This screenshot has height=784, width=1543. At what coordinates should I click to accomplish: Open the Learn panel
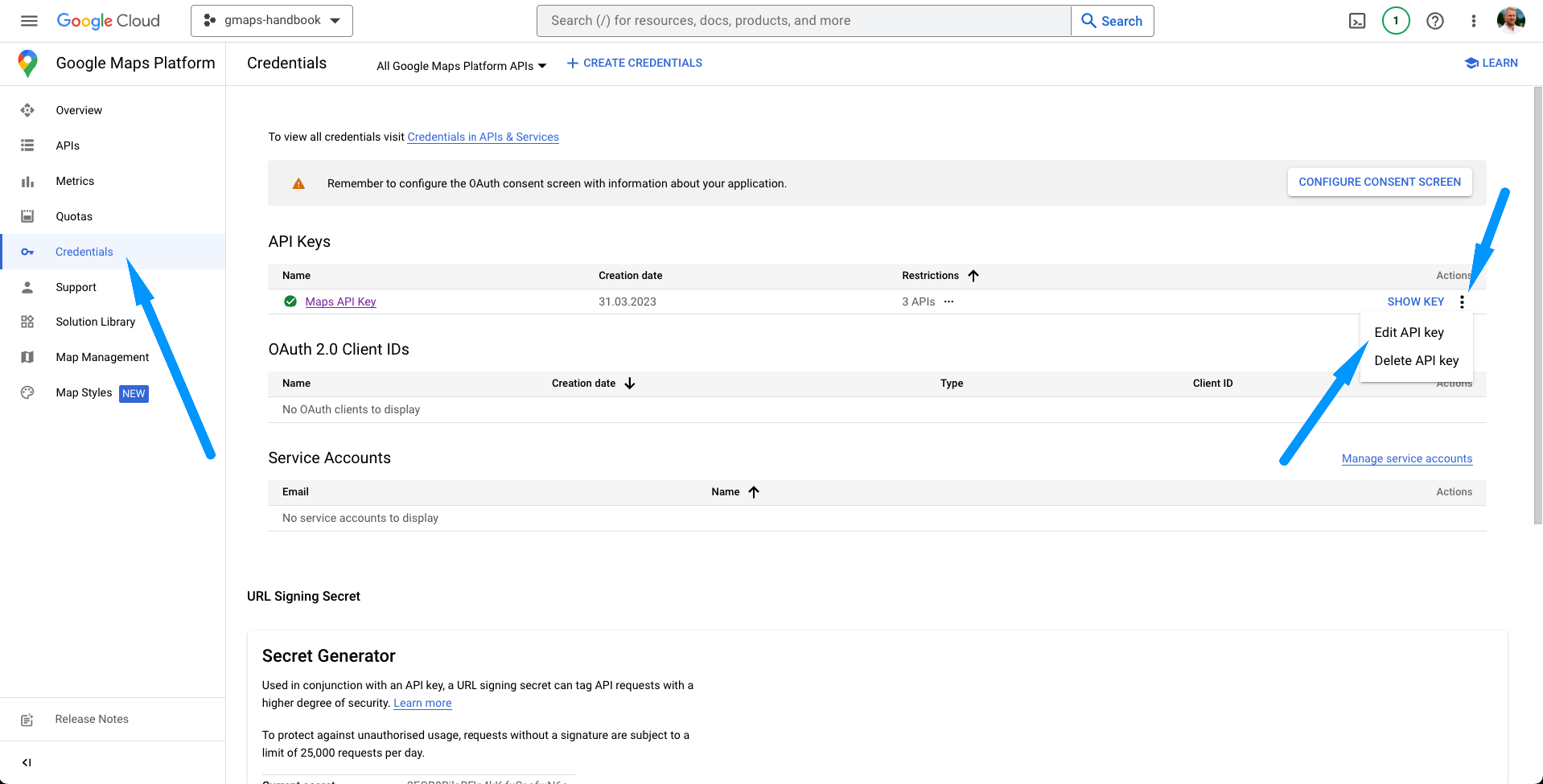click(x=1491, y=63)
